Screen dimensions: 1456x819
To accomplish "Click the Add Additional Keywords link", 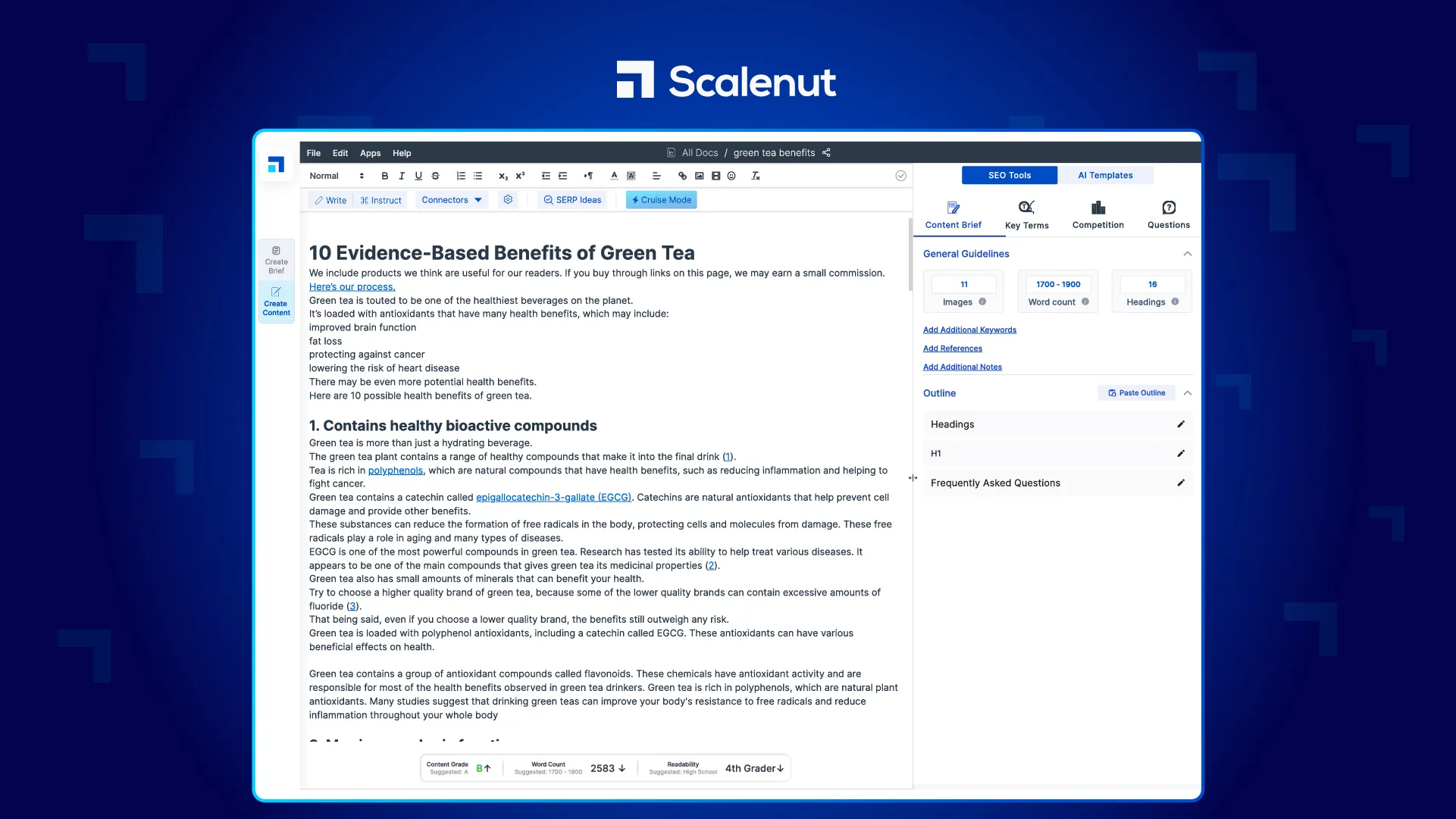I will [x=969, y=330].
